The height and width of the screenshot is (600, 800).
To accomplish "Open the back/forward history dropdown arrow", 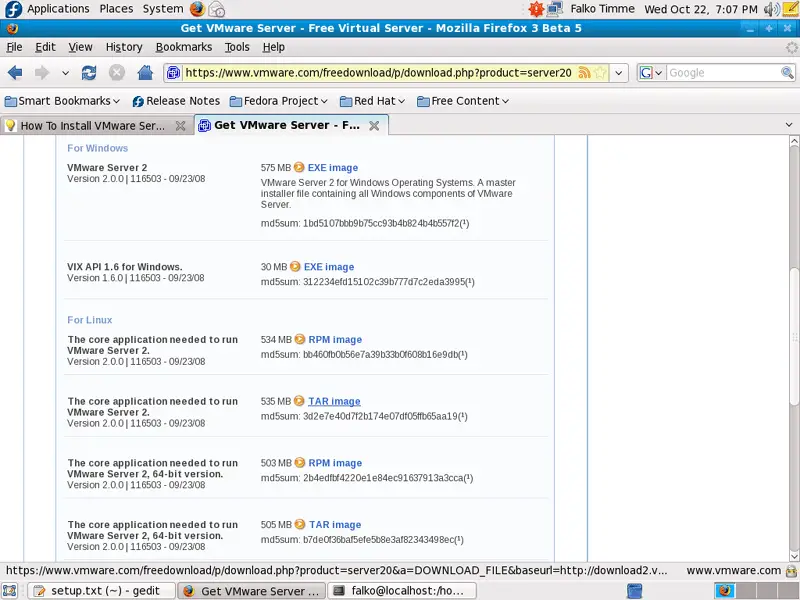I will [65, 73].
